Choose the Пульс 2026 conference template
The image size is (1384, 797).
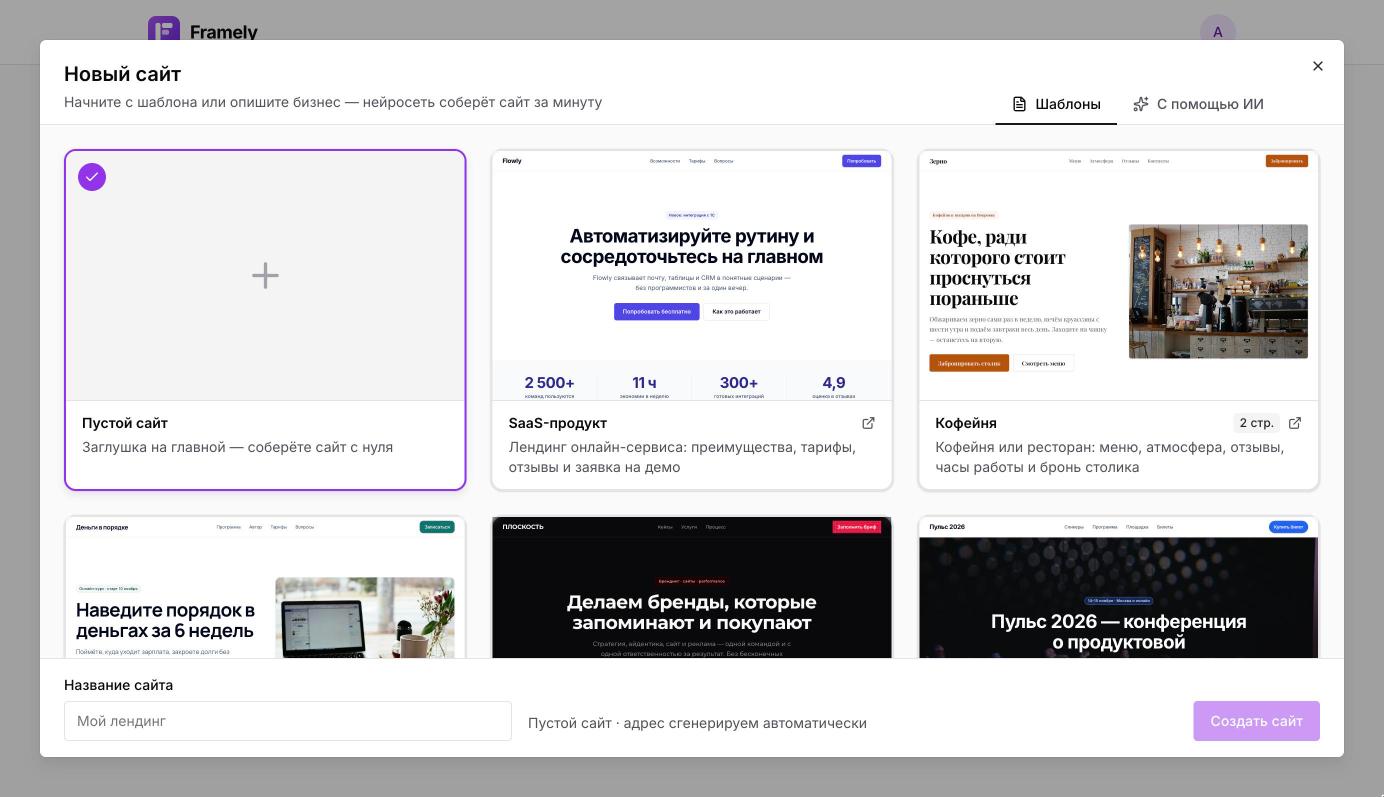click(x=1119, y=587)
